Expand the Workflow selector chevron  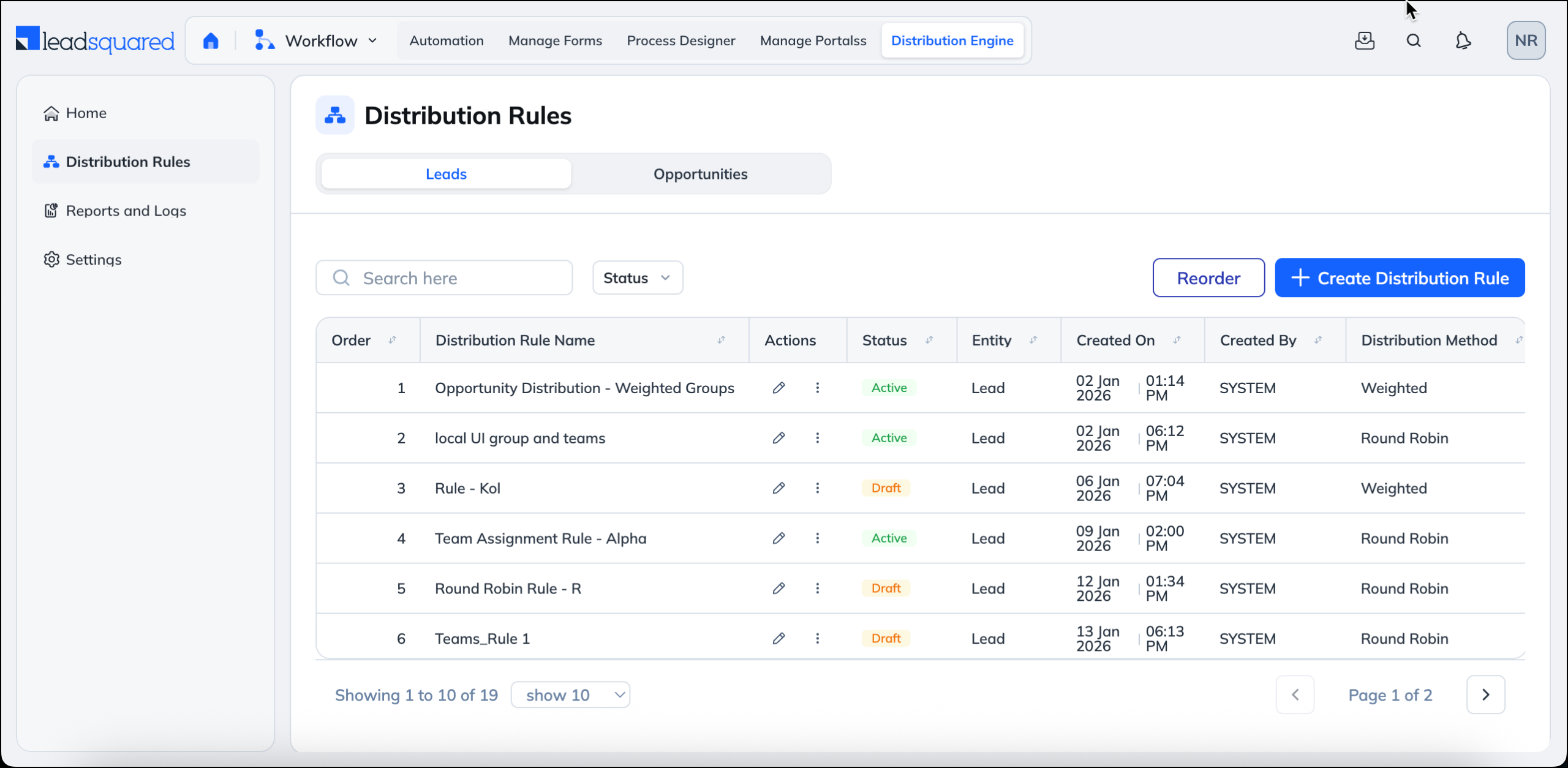tap(372, 40)
